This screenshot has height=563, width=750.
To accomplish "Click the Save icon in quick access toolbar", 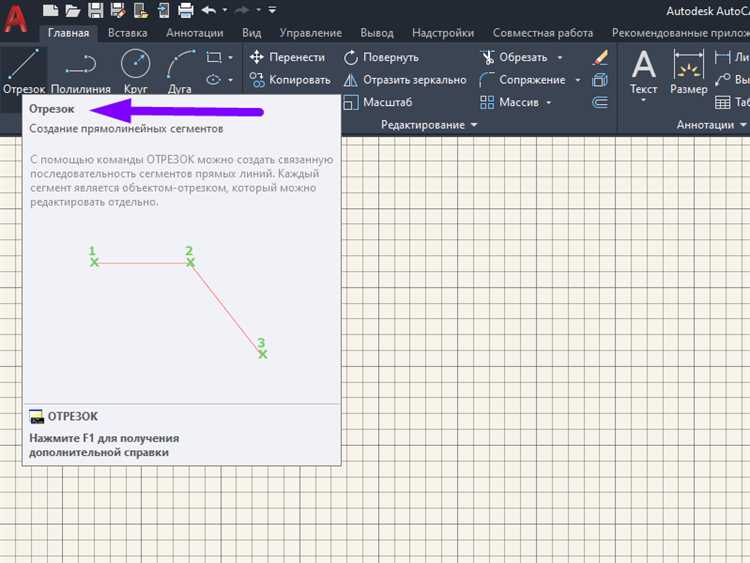I will (95, 11).
